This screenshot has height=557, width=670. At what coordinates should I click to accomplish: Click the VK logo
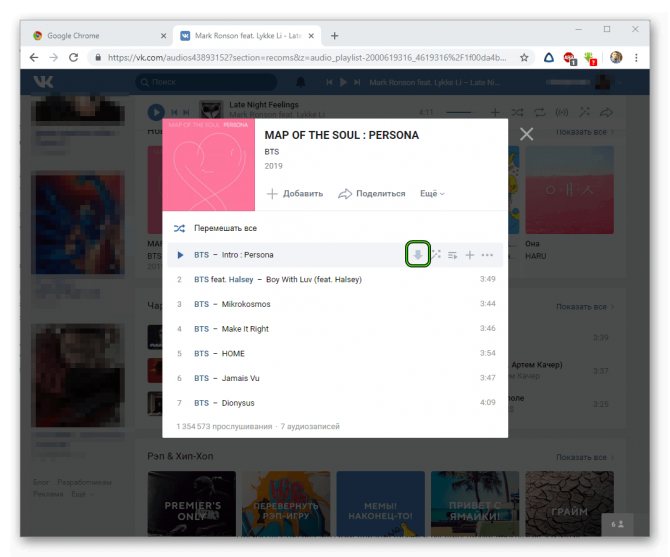point(43,82)
